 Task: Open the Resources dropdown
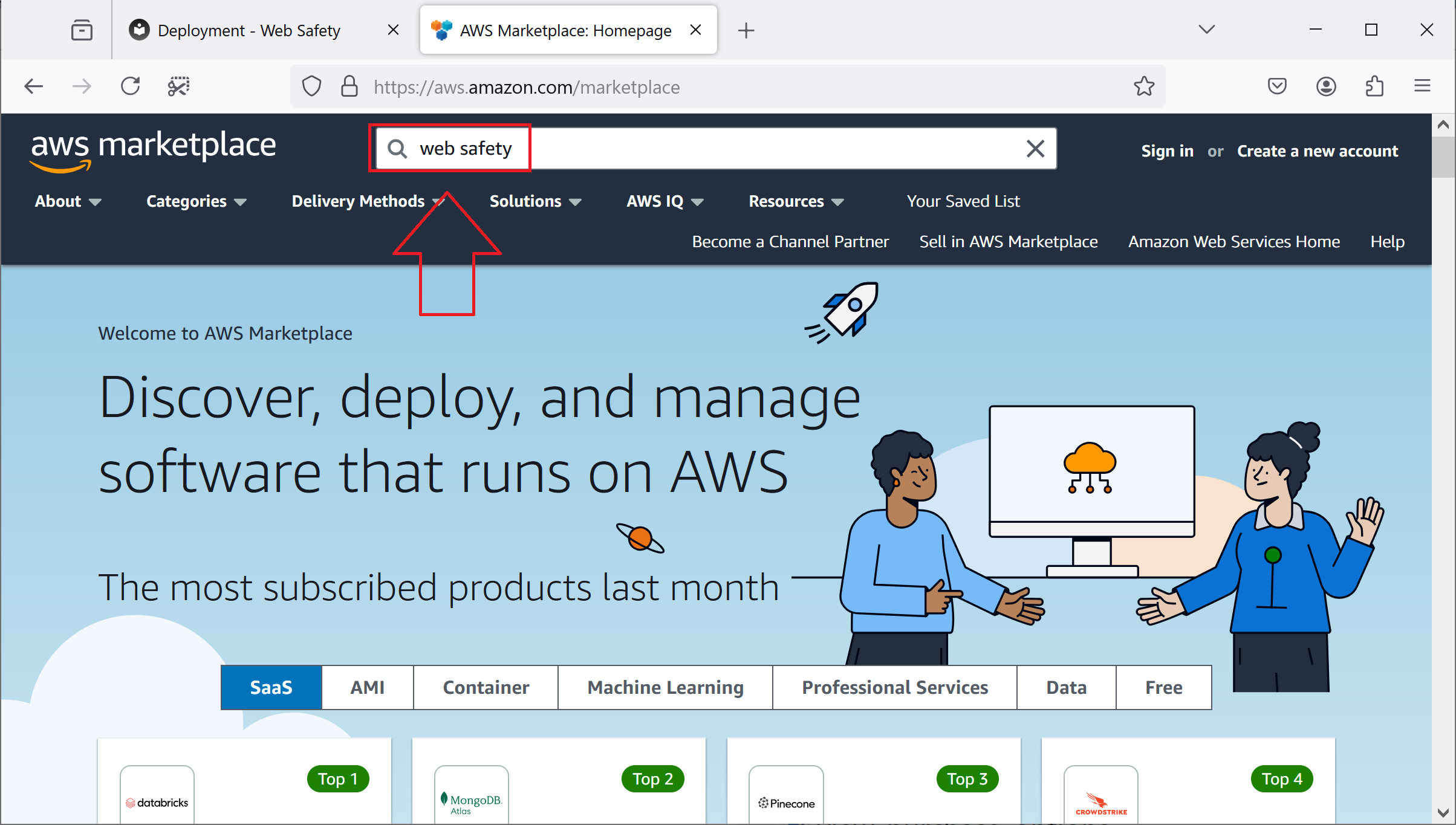[x=795, y=201]
